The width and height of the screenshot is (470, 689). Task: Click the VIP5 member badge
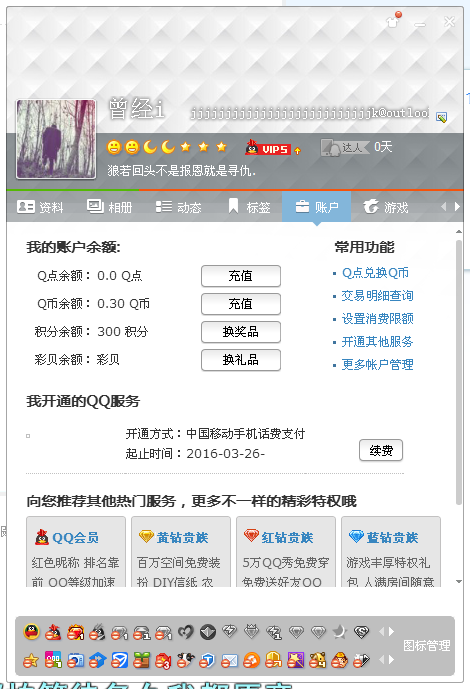click(x=268, y=148)
